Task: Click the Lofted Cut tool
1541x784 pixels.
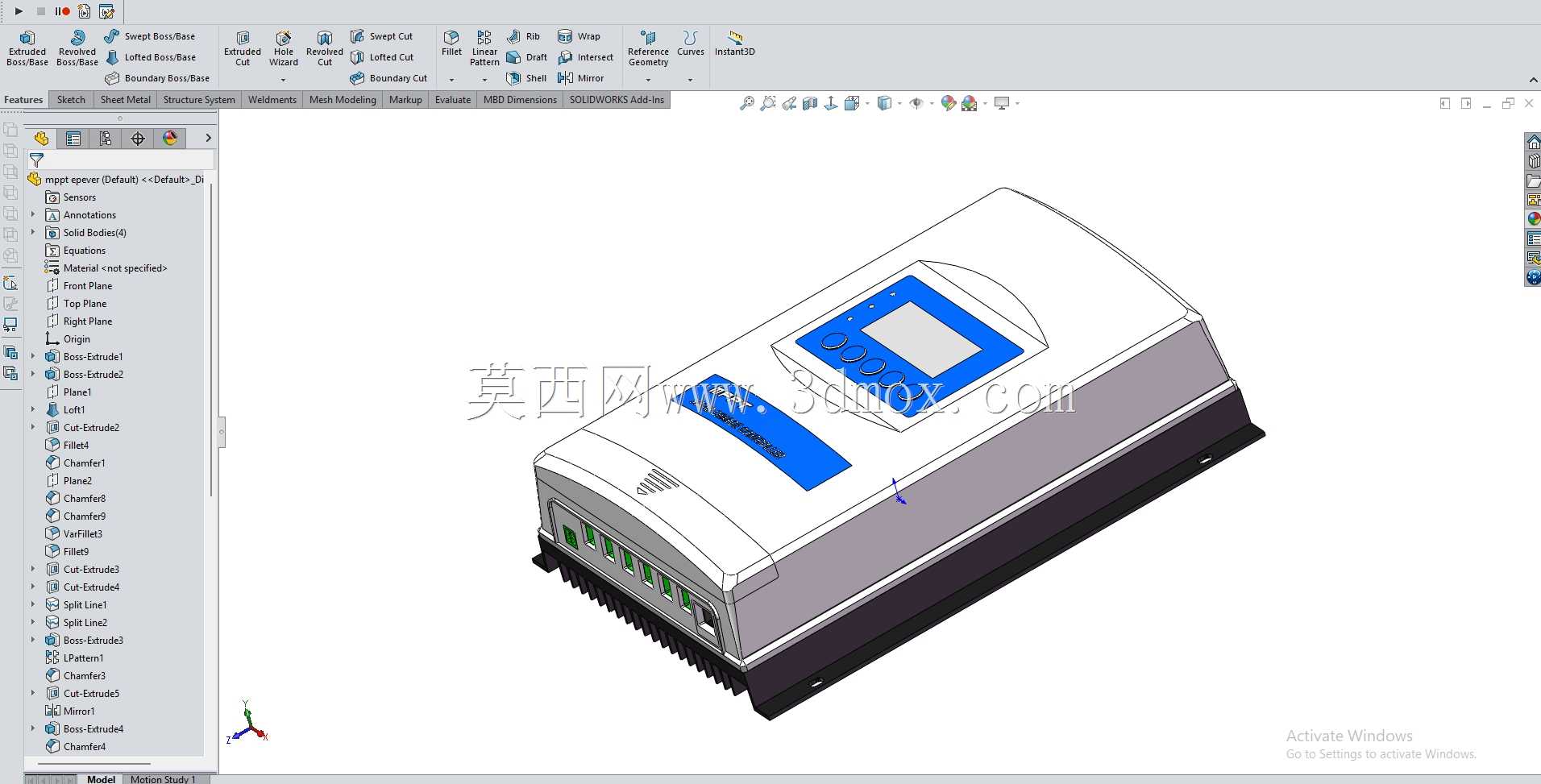Action: 382,57
